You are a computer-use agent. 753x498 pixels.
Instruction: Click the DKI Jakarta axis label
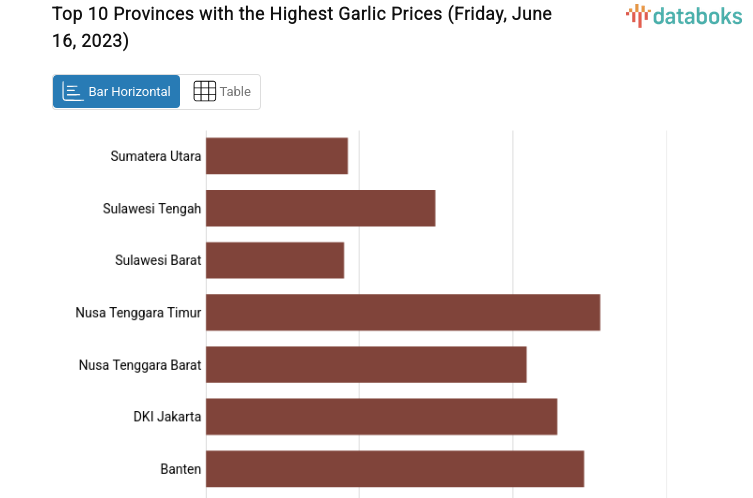point(167,416)
